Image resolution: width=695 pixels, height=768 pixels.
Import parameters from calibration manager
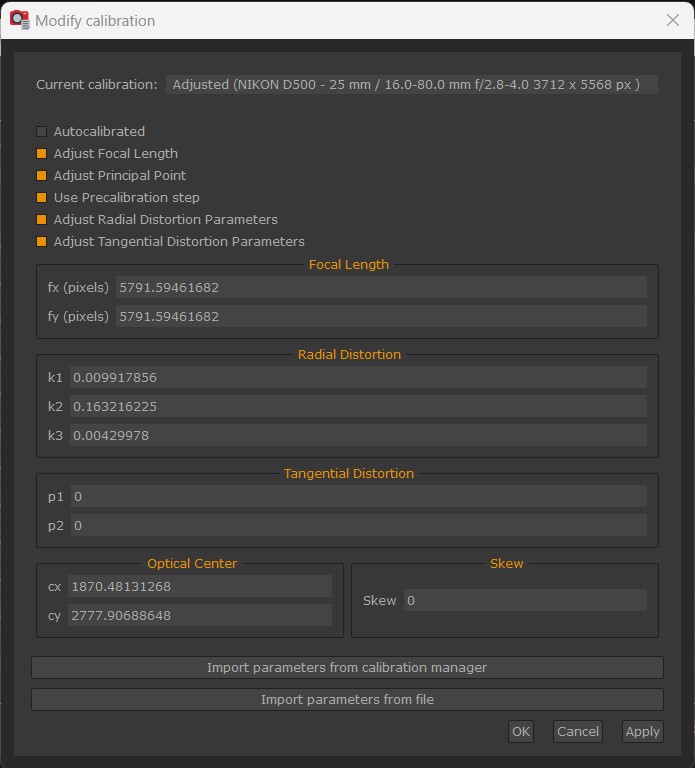[x=347, y=668]
